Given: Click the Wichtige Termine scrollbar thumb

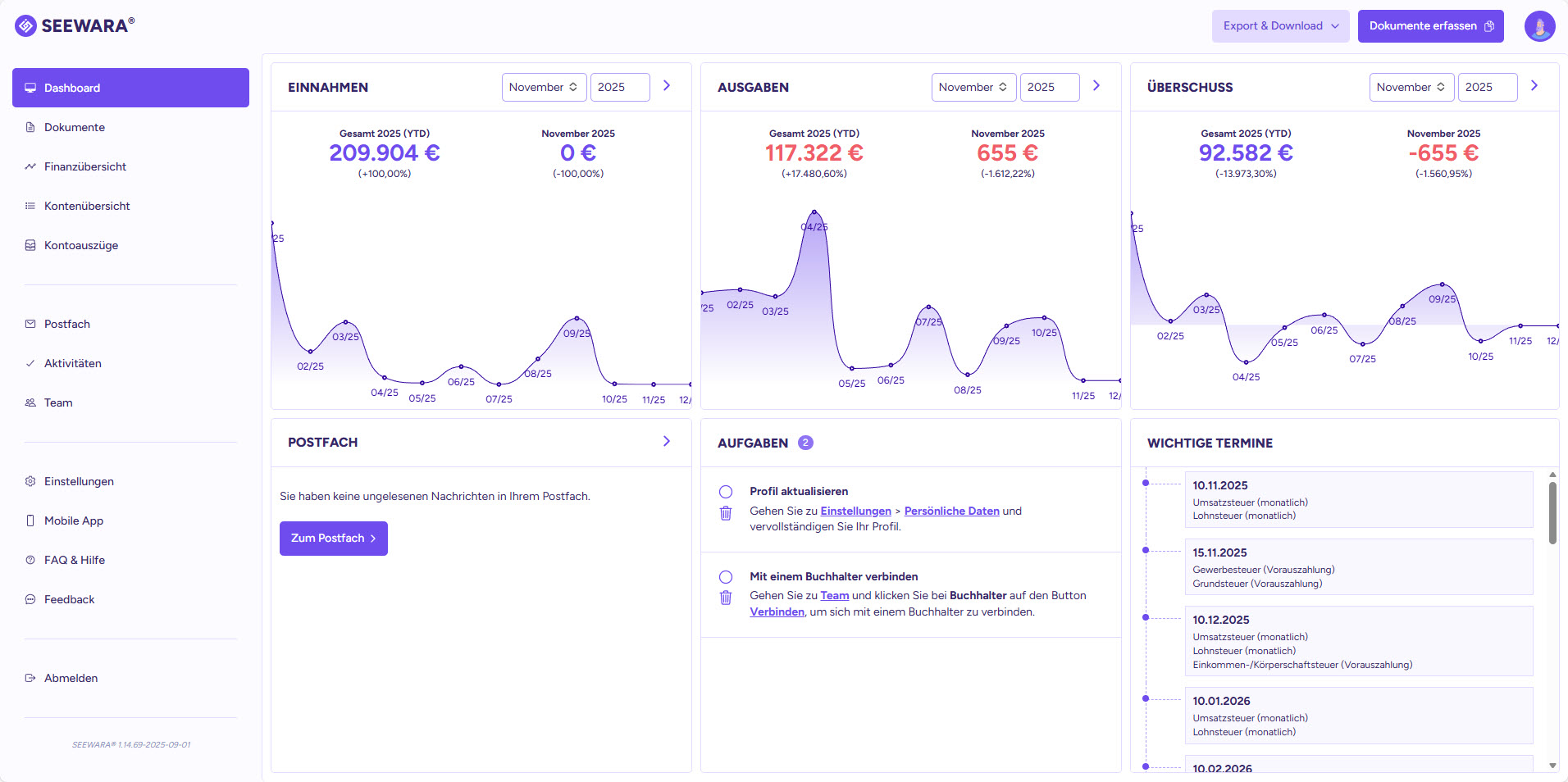Looking at the screenshot, I should (x=1552, y=513).
